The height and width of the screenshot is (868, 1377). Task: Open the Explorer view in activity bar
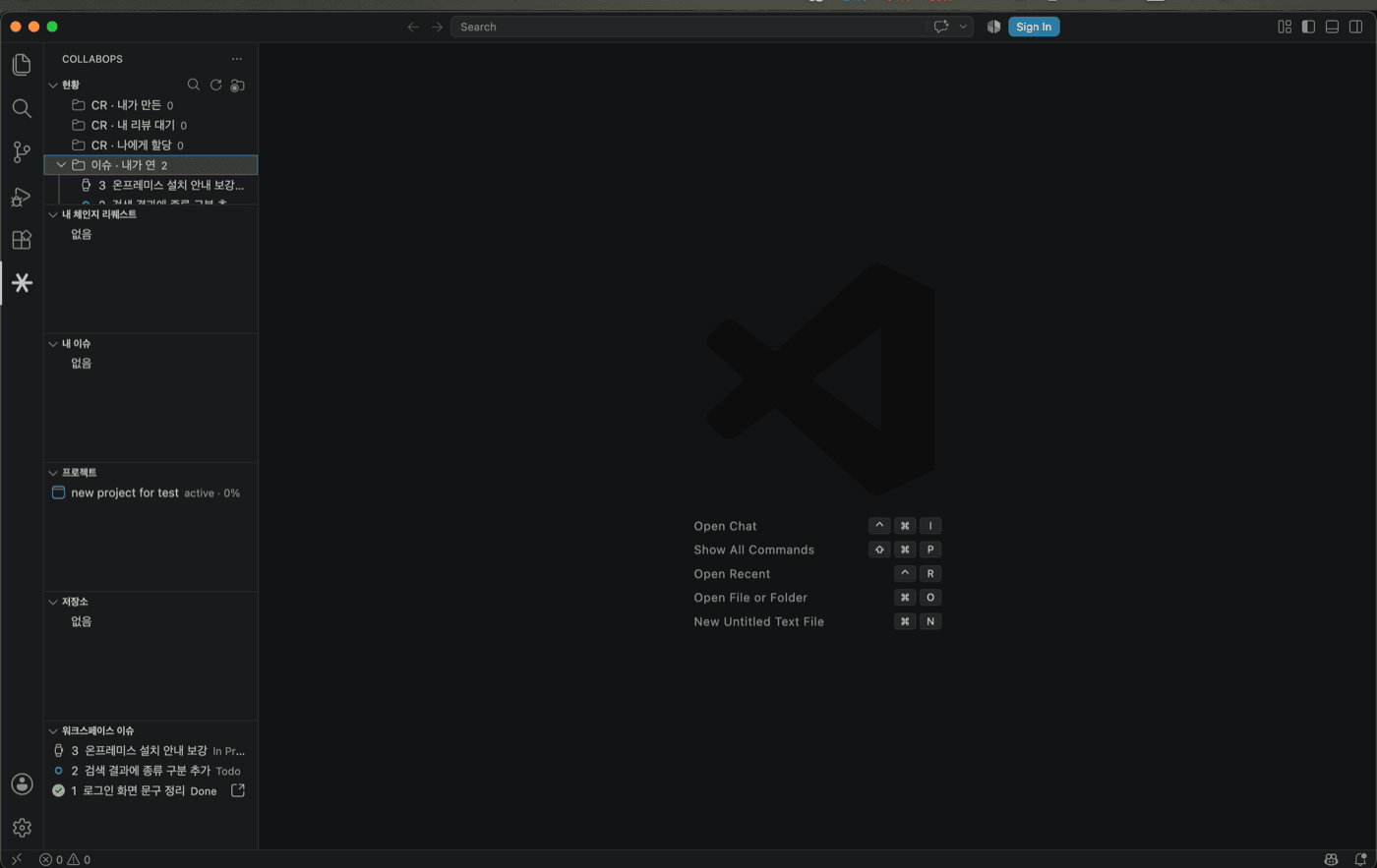(22, 65)
